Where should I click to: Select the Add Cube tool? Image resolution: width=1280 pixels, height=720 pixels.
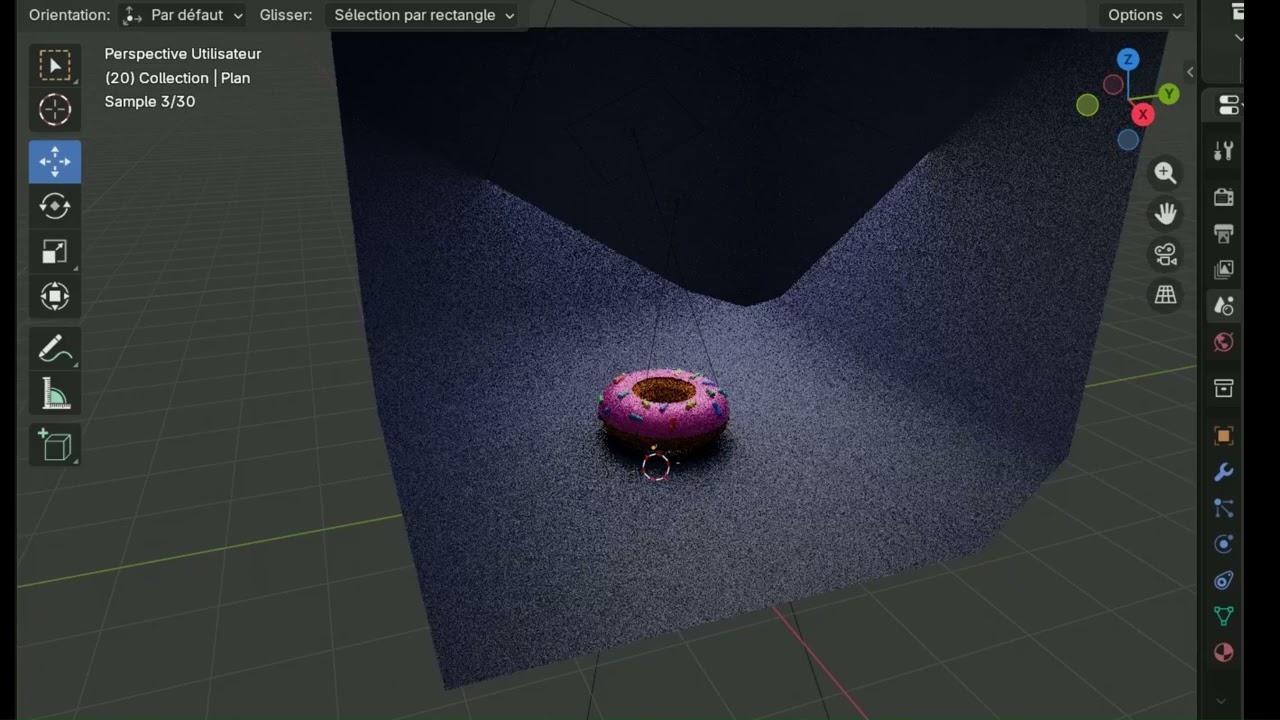pos(54,444)
